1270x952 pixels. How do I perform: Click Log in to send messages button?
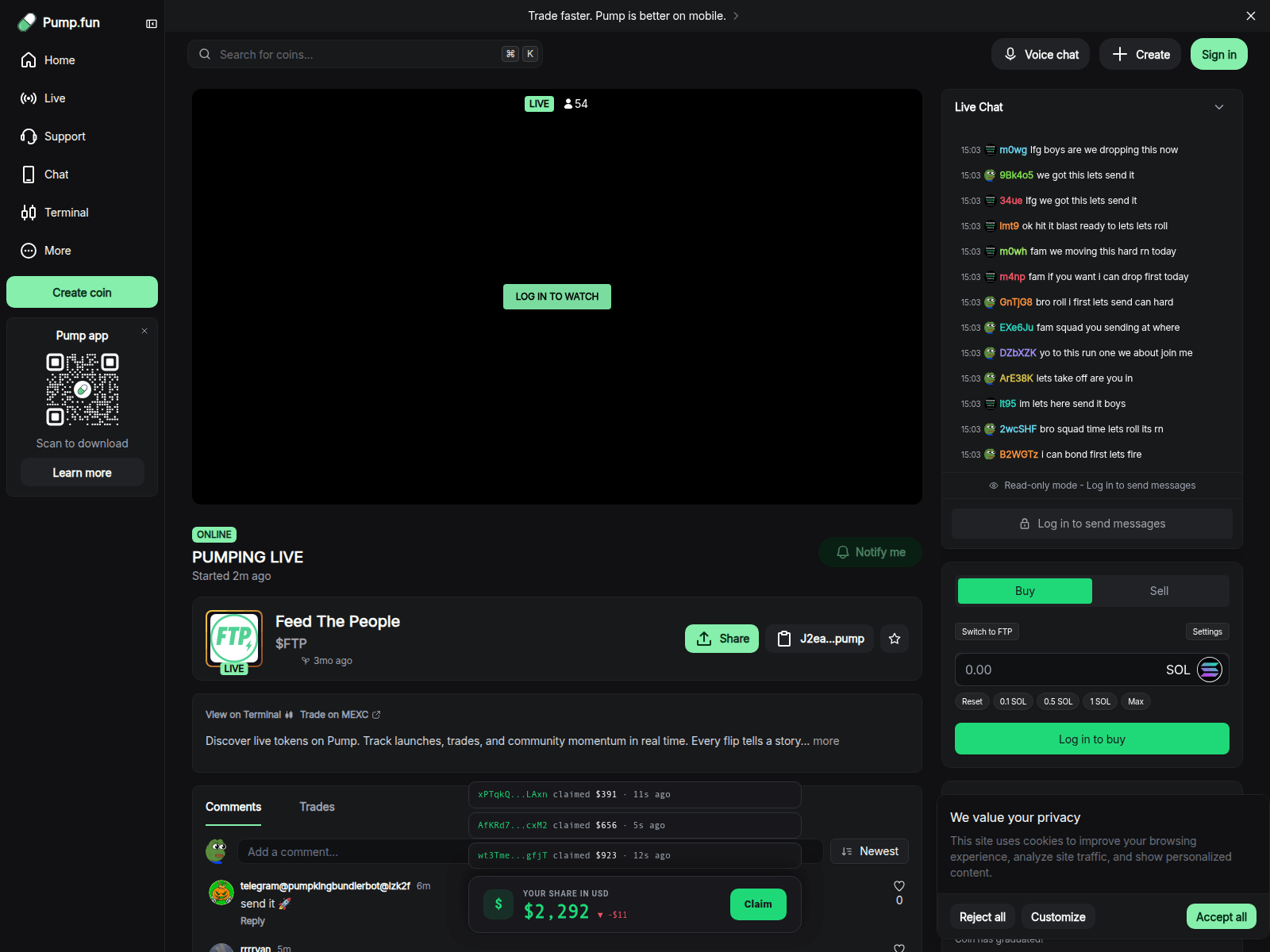1092,524
